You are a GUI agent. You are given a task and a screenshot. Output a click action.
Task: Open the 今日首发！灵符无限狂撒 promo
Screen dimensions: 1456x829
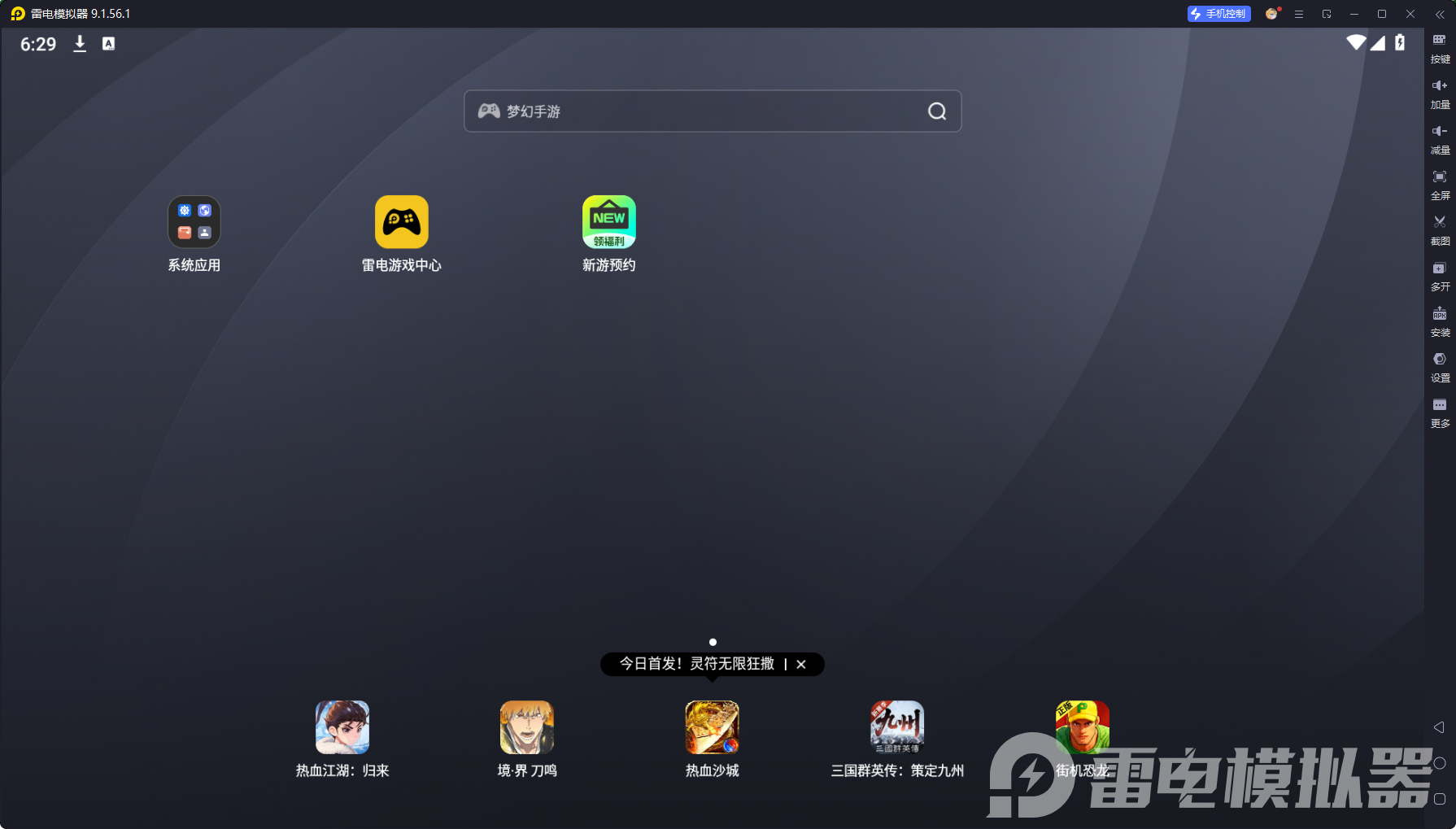tap(697, 664)
